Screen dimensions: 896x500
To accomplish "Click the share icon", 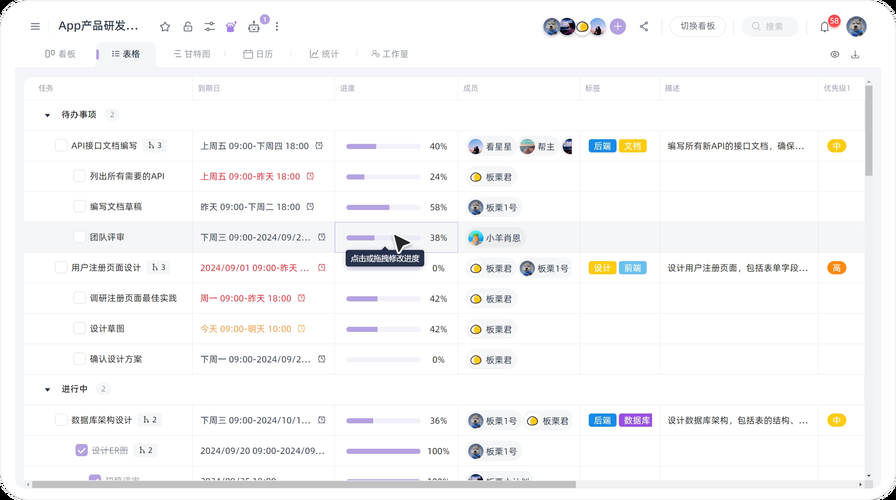I will [x=644, y=27].
